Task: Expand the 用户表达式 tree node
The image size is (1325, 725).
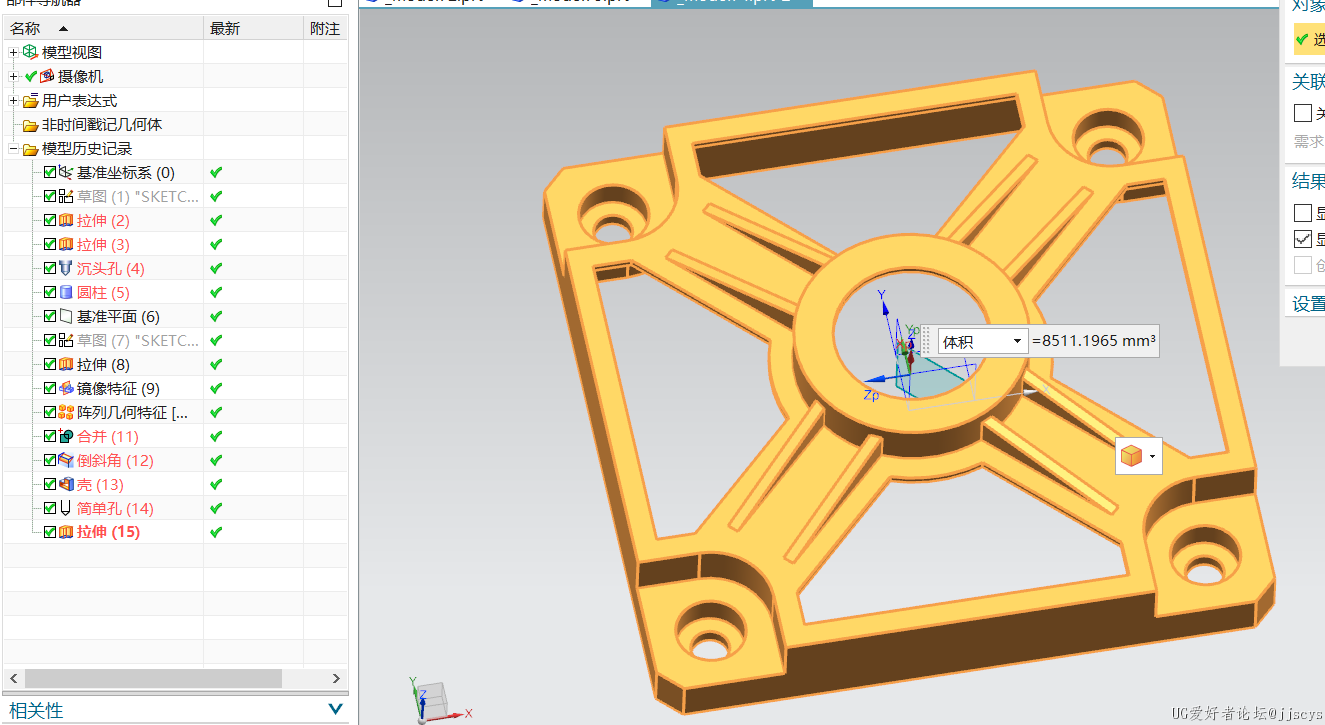Action: 13,101
